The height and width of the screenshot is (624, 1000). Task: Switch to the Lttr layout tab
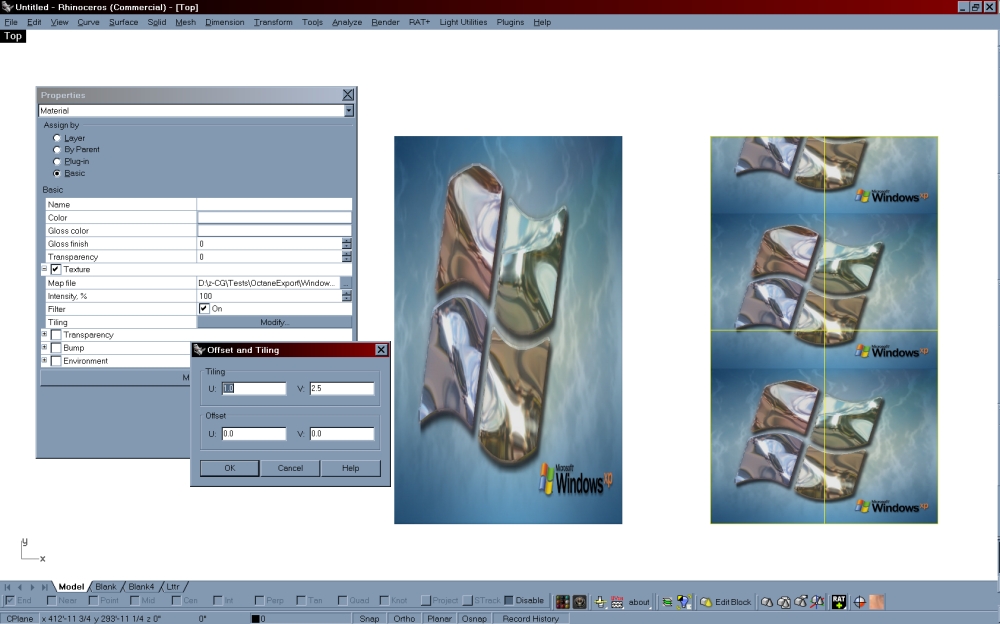173,587
